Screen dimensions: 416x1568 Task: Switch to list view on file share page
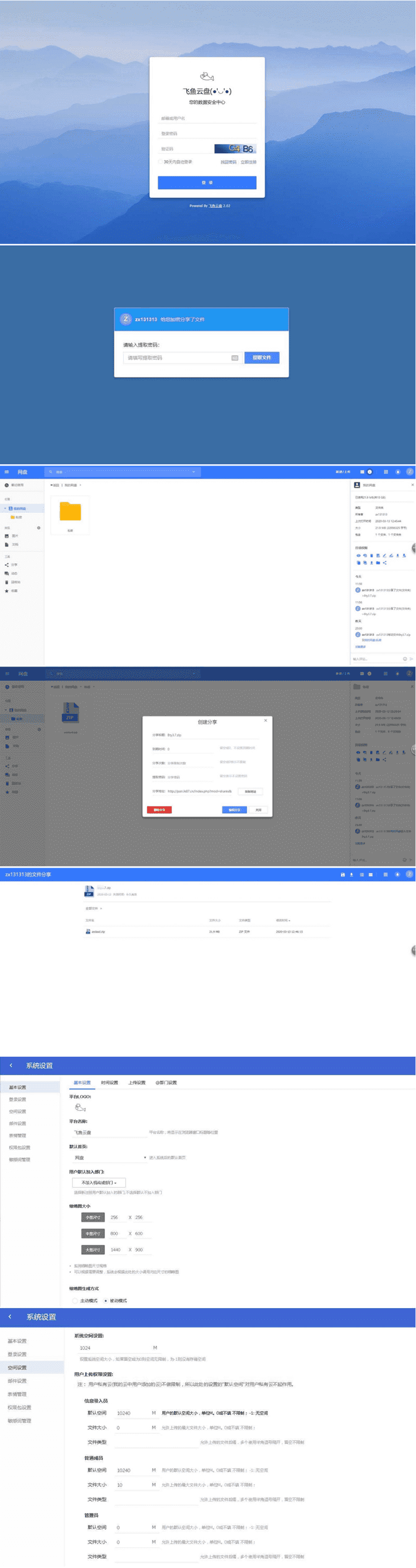click(x=361, y=874)
